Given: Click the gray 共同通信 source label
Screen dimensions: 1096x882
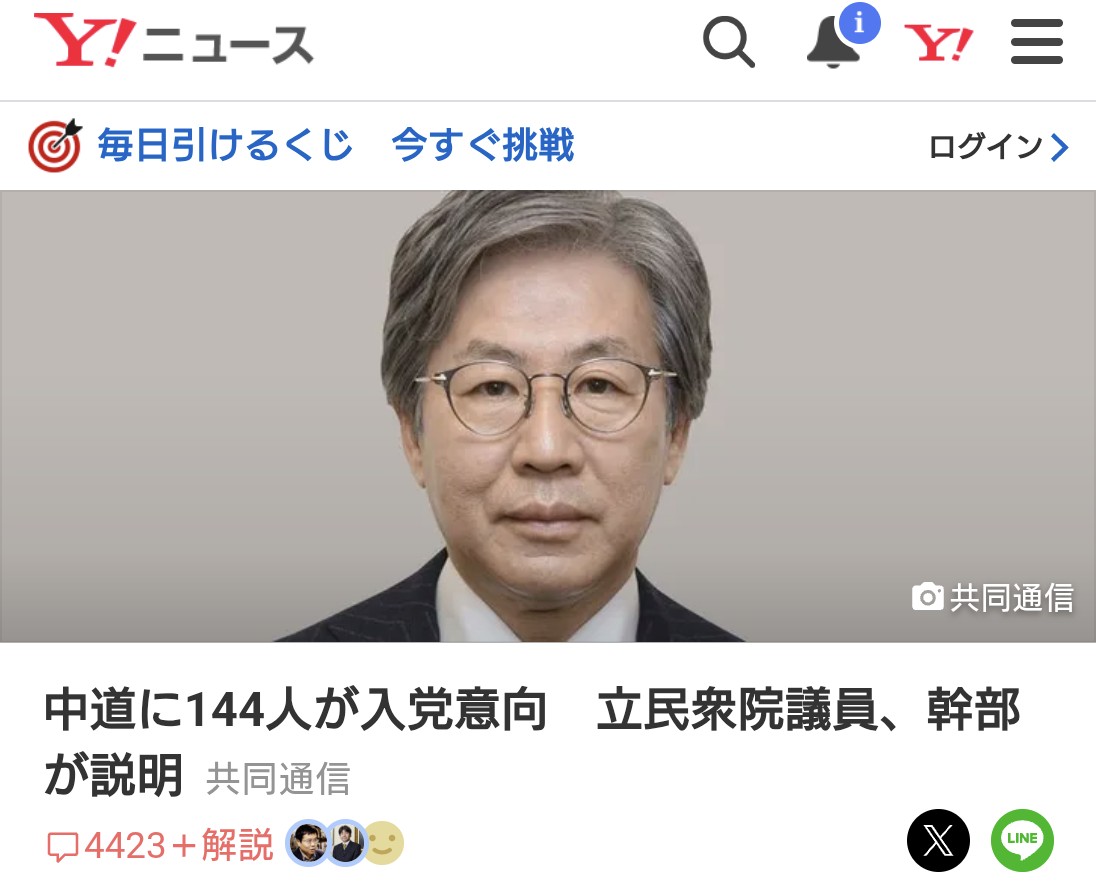Looking at the screenshot, I should pyautogui.click(x=277, y=779).
